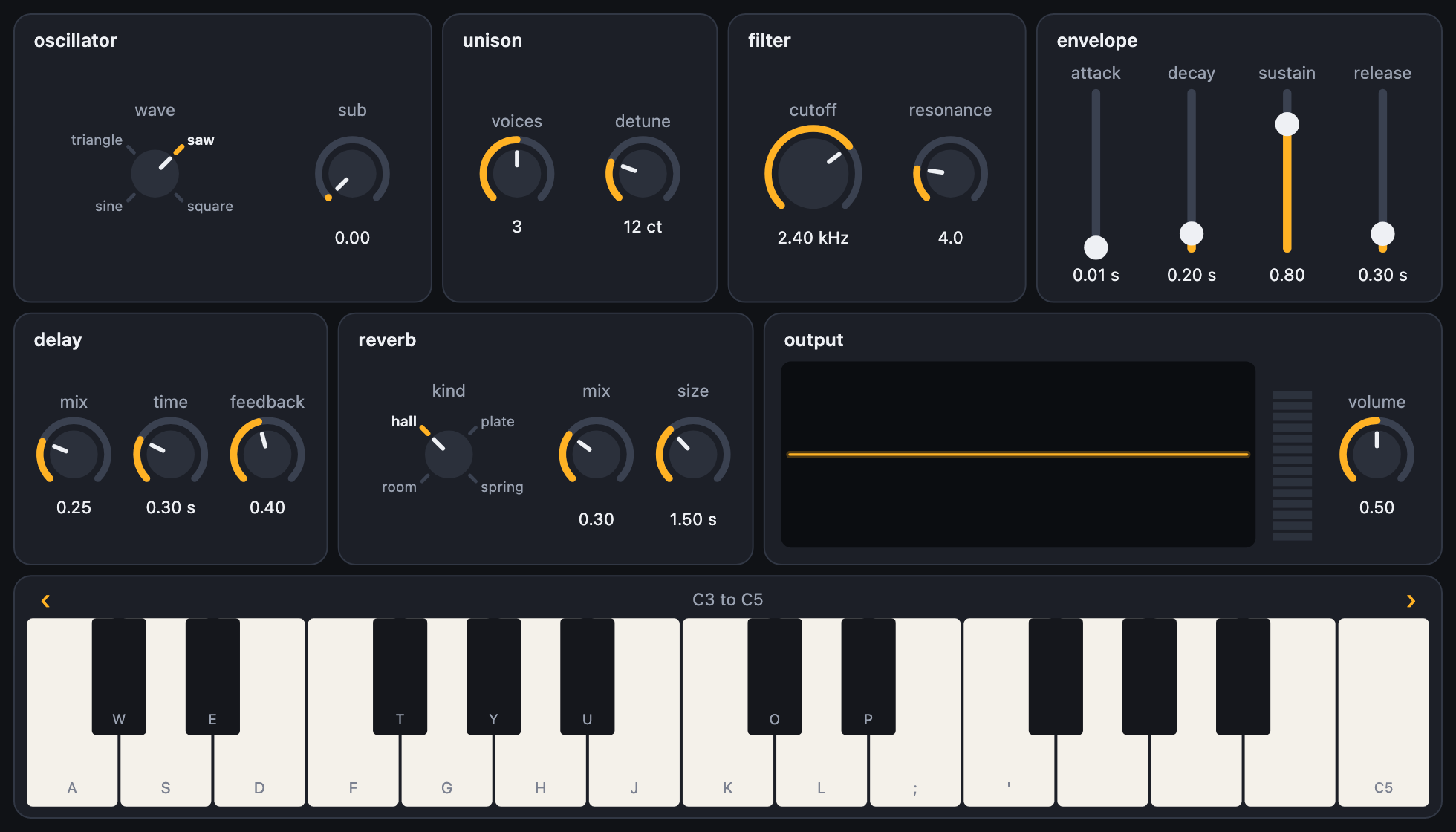Click the envelope release slider handle
Image resolution: width=1456 pixels, height=832 pixels.
[x=1382, y=233]
